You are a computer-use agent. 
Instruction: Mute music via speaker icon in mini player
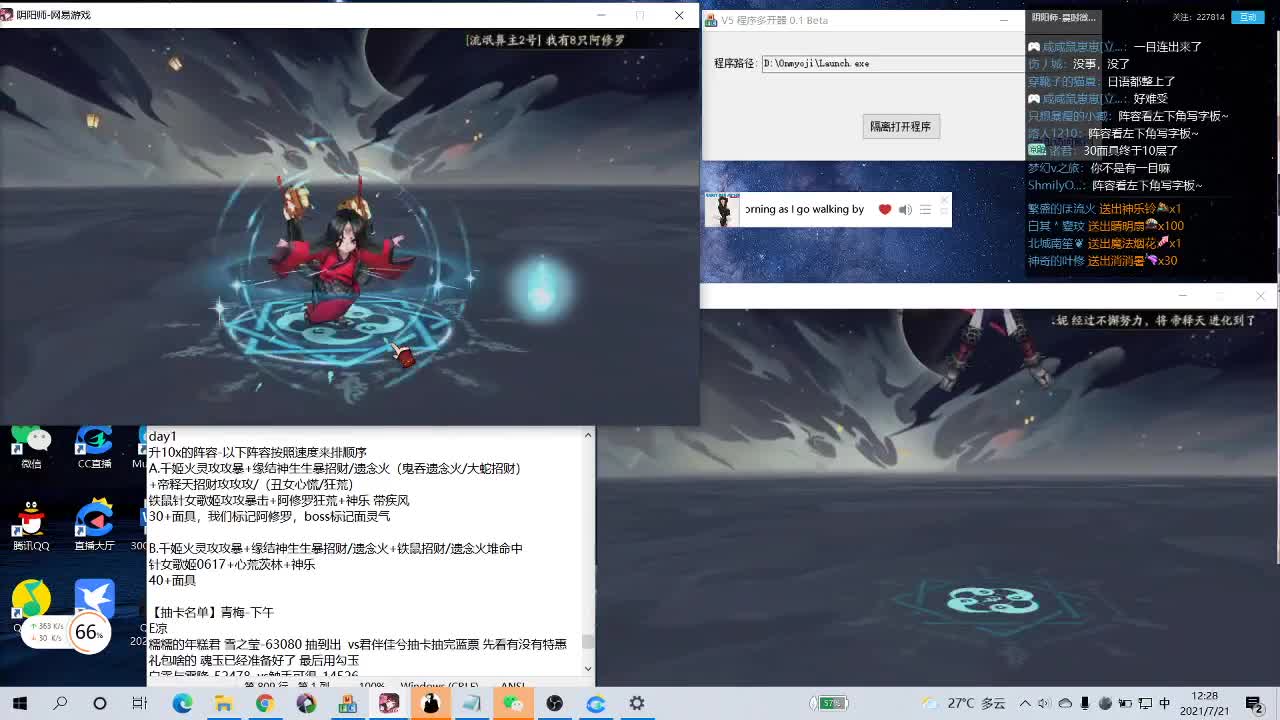tap(905, 210)
